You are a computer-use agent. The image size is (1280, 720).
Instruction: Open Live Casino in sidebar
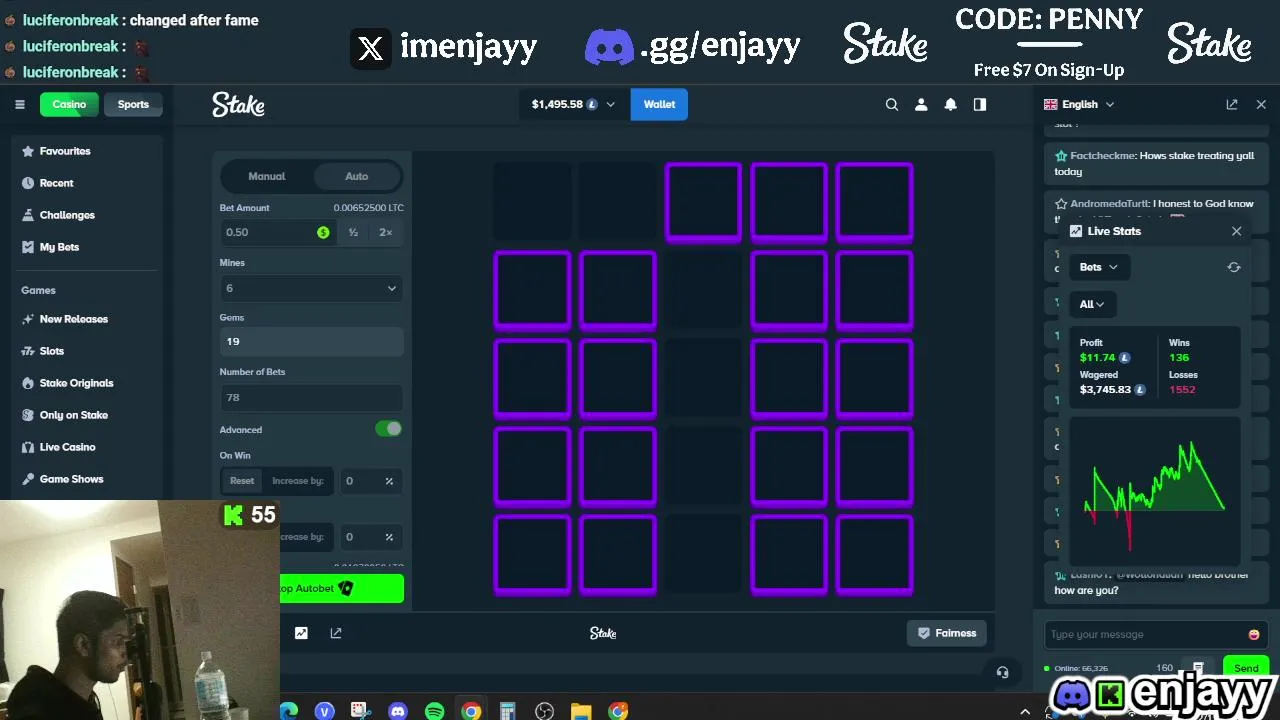pos(67,447)
